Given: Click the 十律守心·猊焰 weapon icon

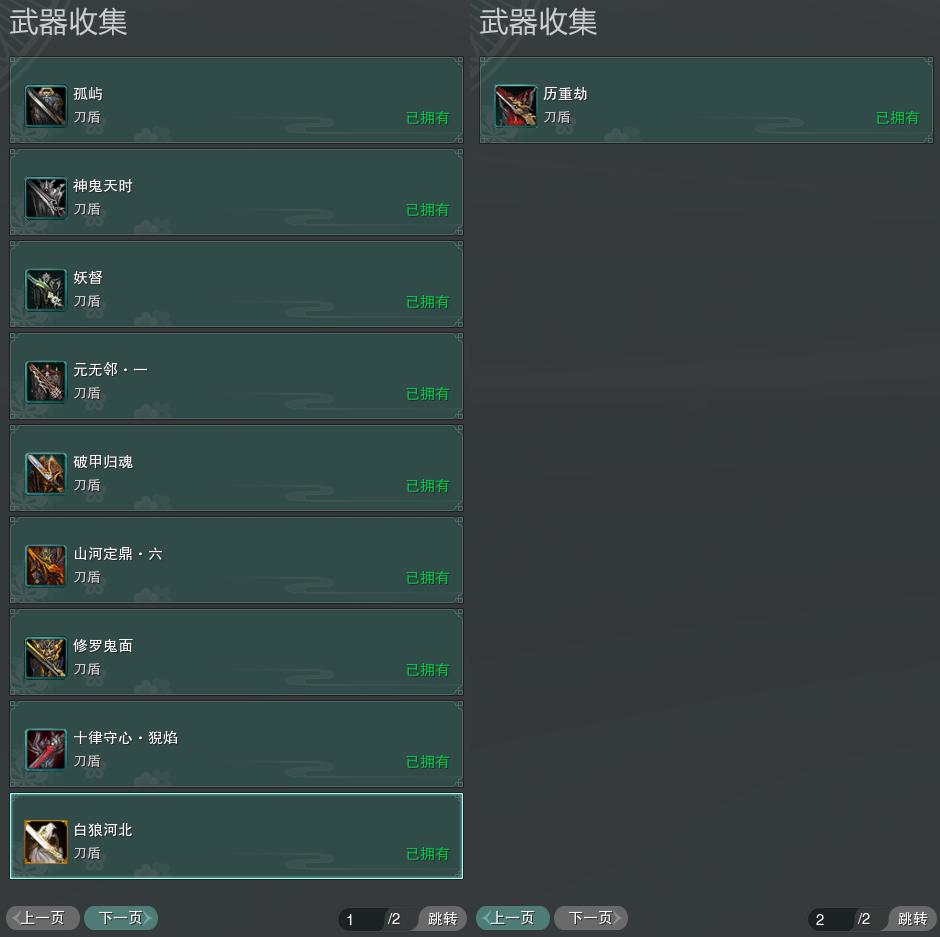Looking at the screenshot, I should pos(46,749).
